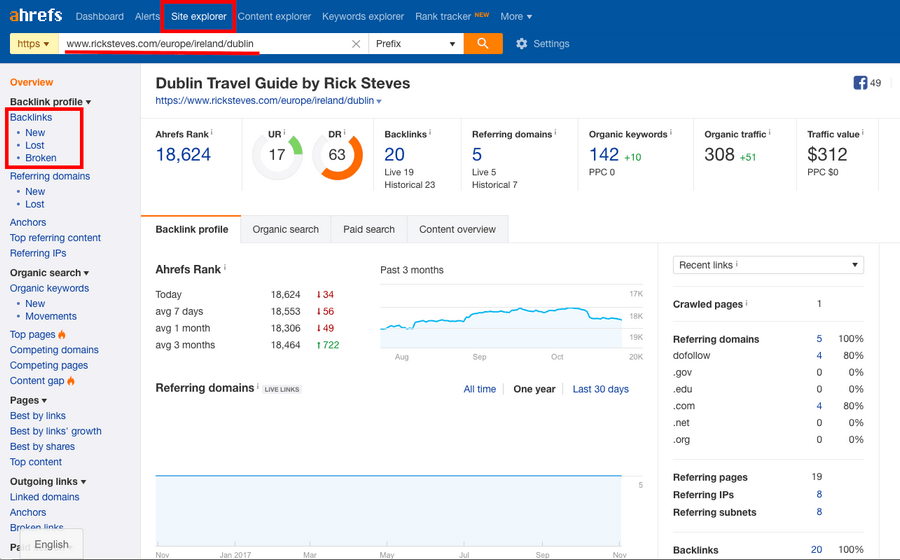The image size is (900, 560).
Task: Click the Facebook share count icon
Action: point(860,83)
